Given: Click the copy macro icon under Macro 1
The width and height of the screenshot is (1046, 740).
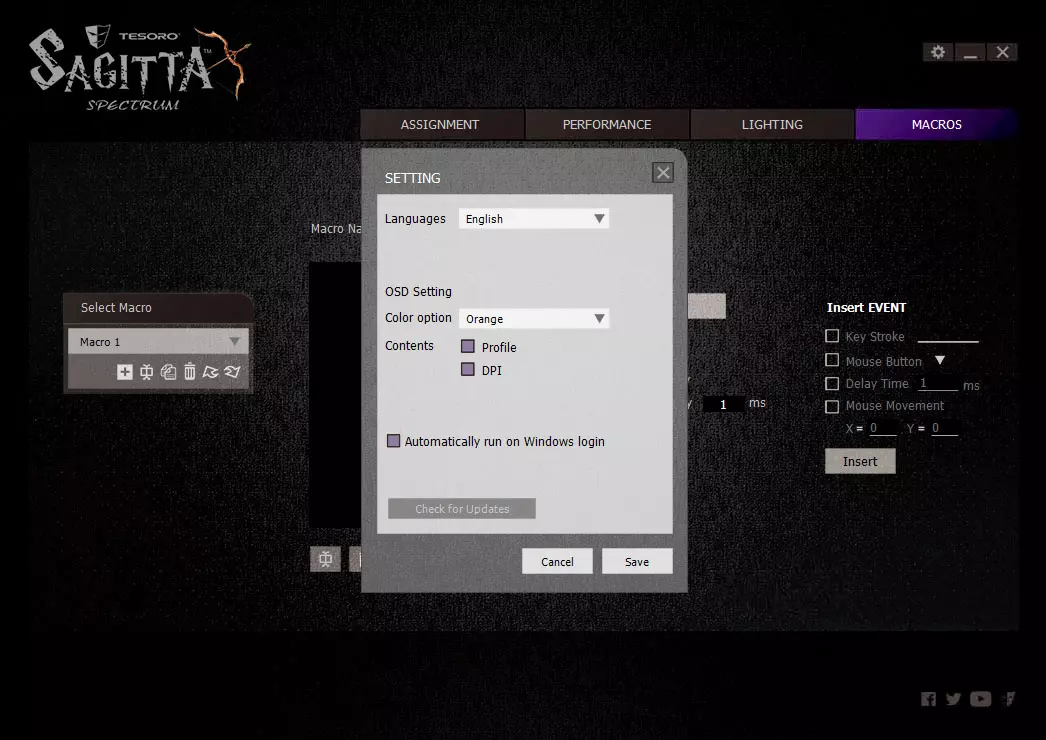Looking at the screenshot, I should point(168,372).
